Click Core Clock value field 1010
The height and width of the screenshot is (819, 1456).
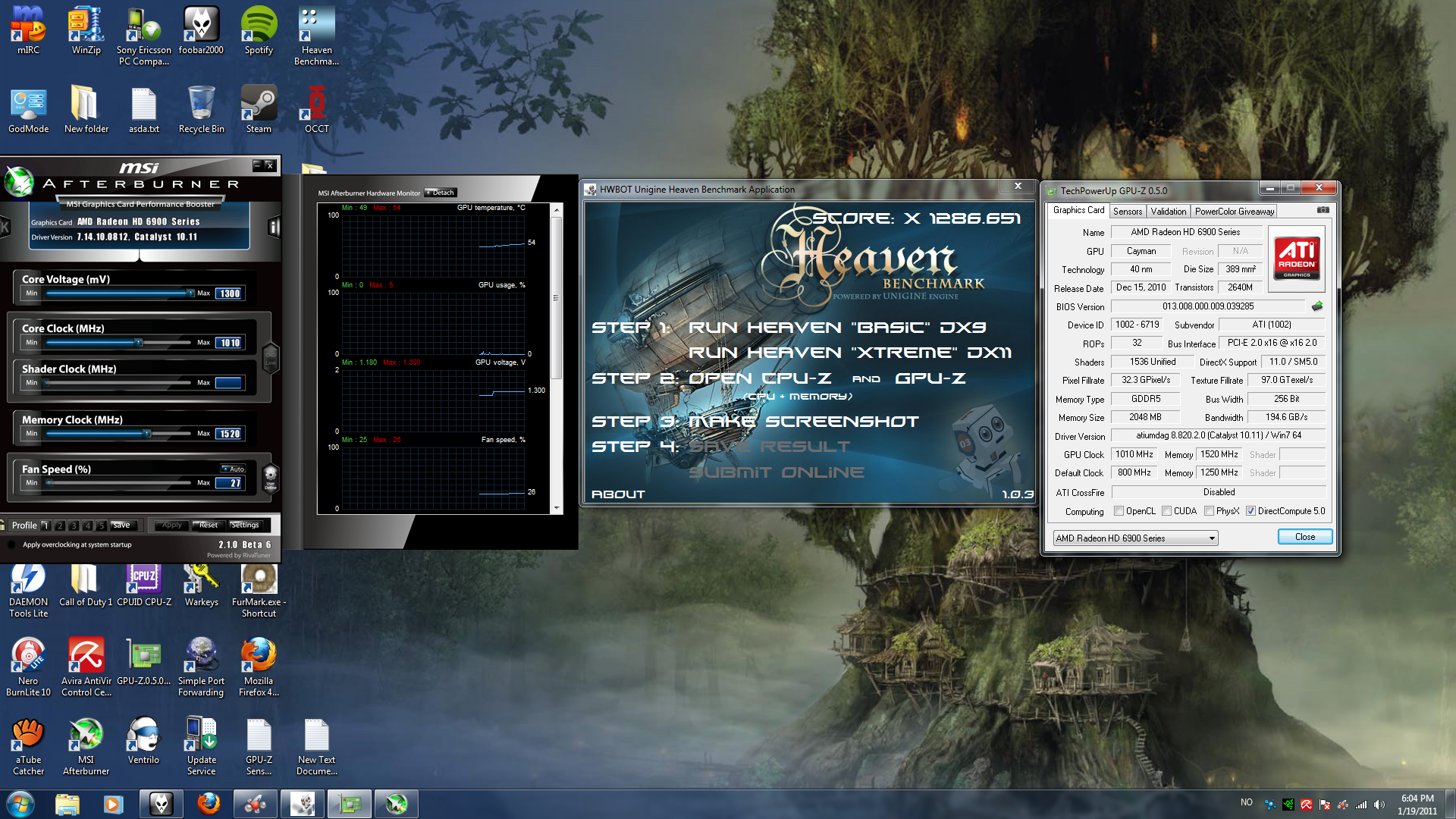pyautogui.click(x=229, y=343)
